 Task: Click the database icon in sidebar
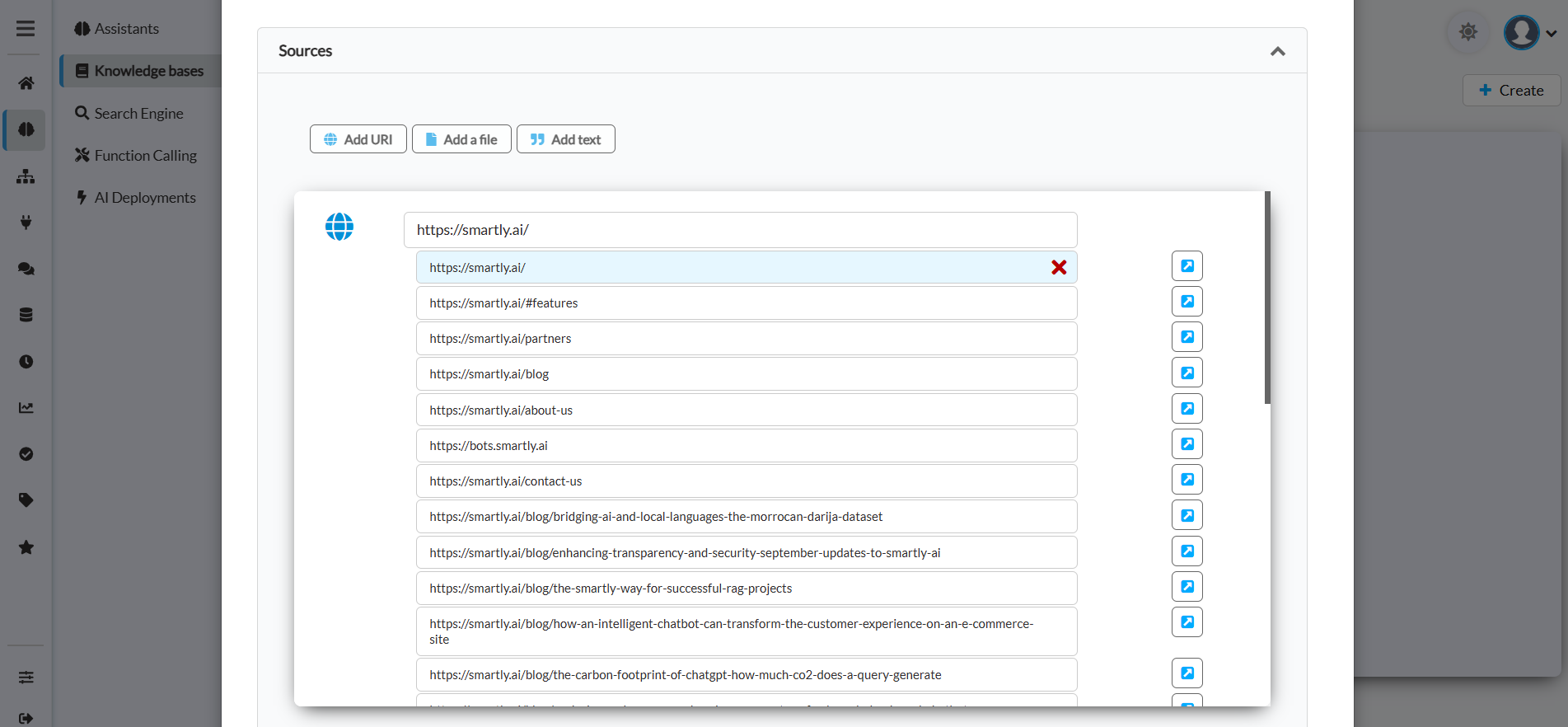tap(26, 315)
